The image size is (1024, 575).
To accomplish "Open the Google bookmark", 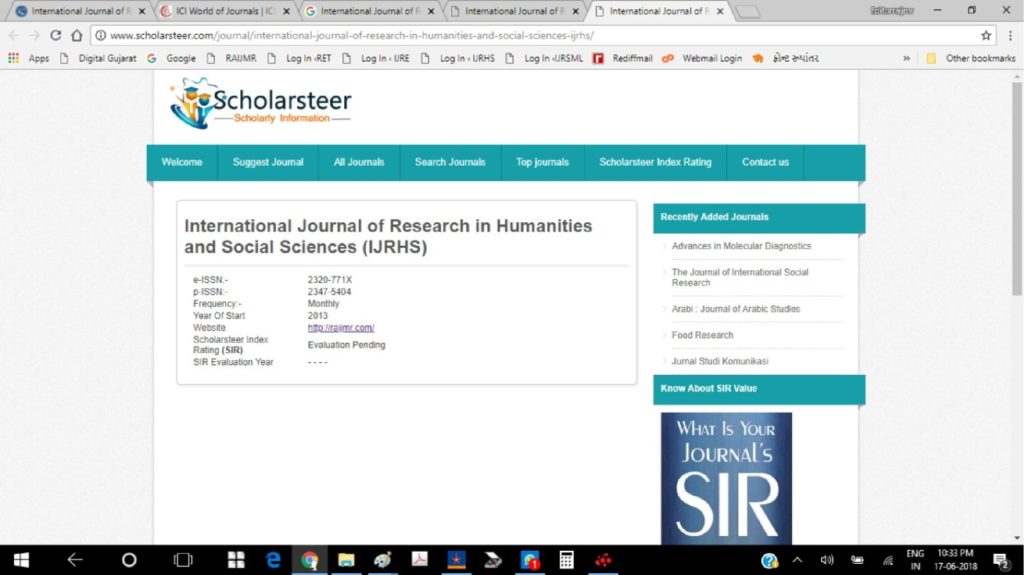I will (x=171, y=58).
